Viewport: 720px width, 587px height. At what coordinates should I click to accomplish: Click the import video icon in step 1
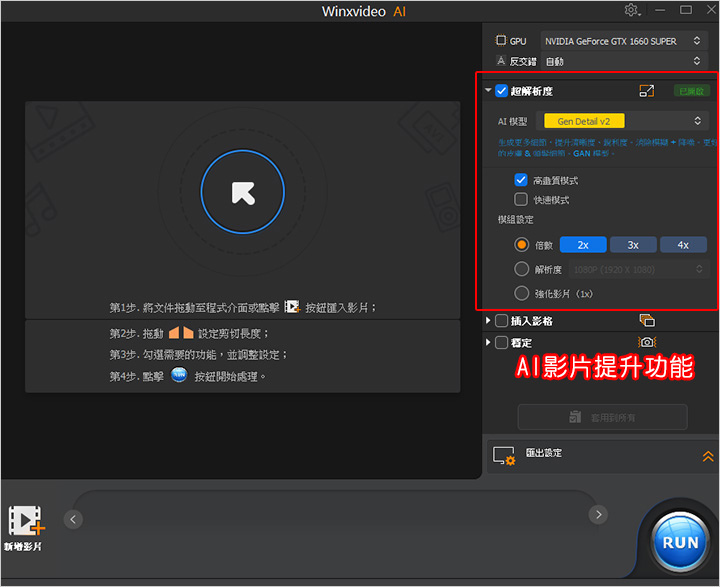point(292,306)
